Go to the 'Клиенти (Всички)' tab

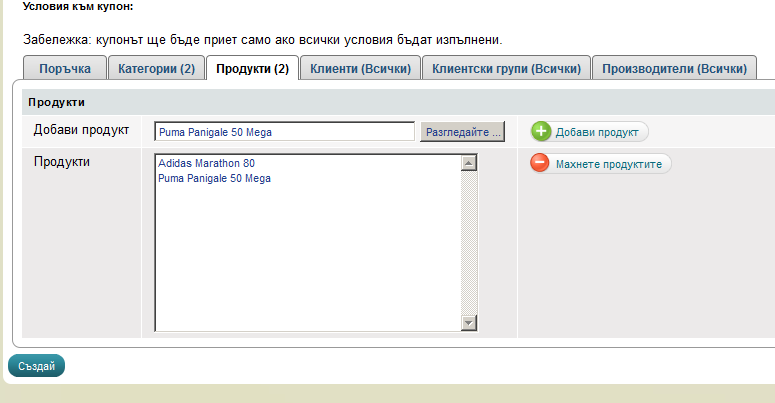click(x=359, y=69)
